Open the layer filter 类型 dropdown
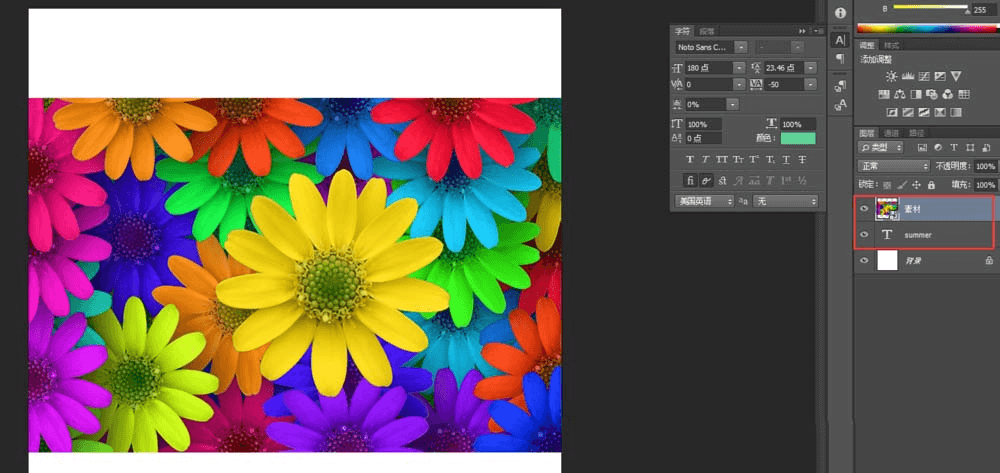This screenshot has width=1000, height=473. (881, 148)
